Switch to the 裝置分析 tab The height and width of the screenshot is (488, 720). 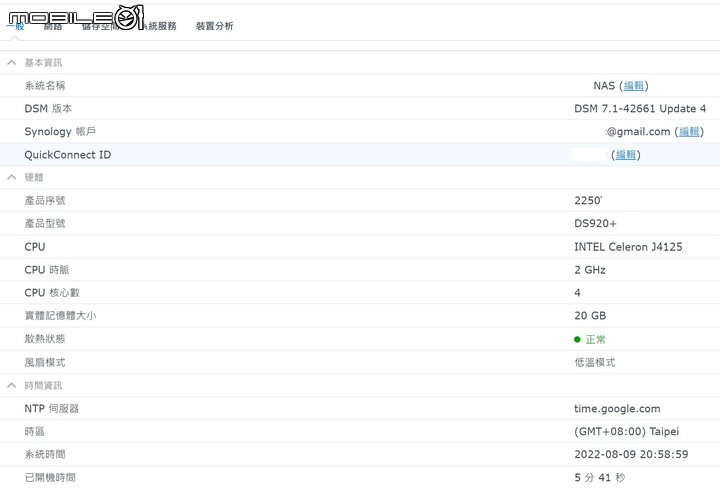(214, 26)
